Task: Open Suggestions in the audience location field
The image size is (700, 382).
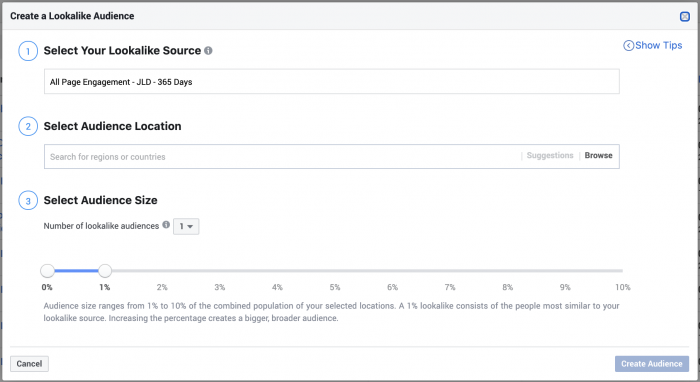Action: tap(550, 156)
